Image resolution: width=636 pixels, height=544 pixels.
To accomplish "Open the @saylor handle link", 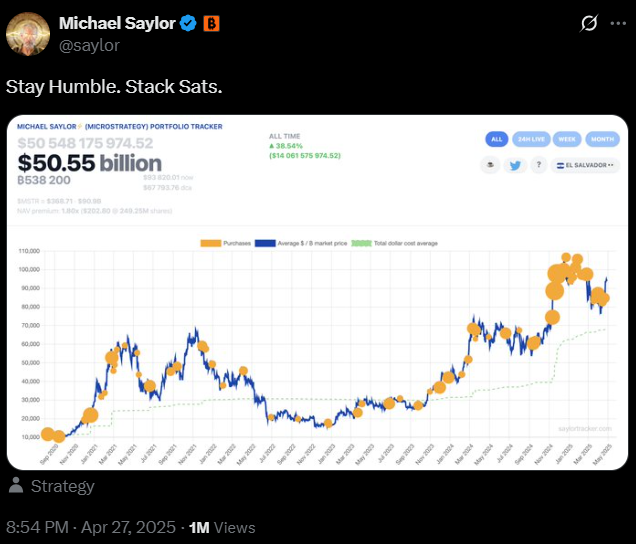I will point(89,45).
